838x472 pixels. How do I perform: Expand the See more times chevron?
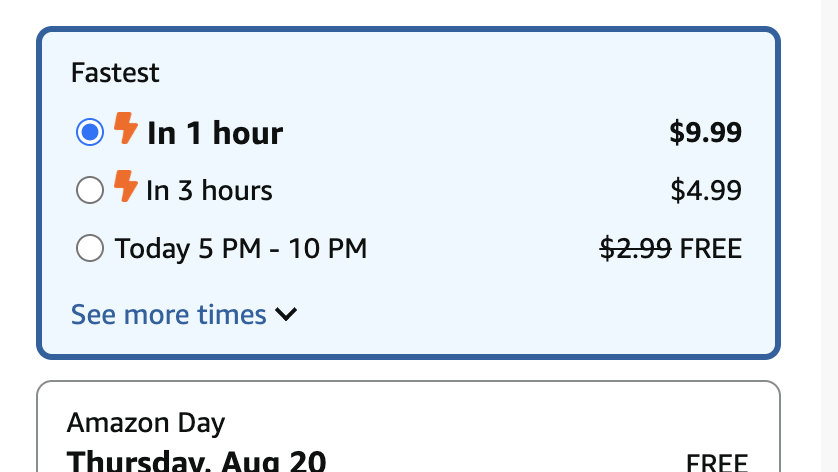point(286,314)
